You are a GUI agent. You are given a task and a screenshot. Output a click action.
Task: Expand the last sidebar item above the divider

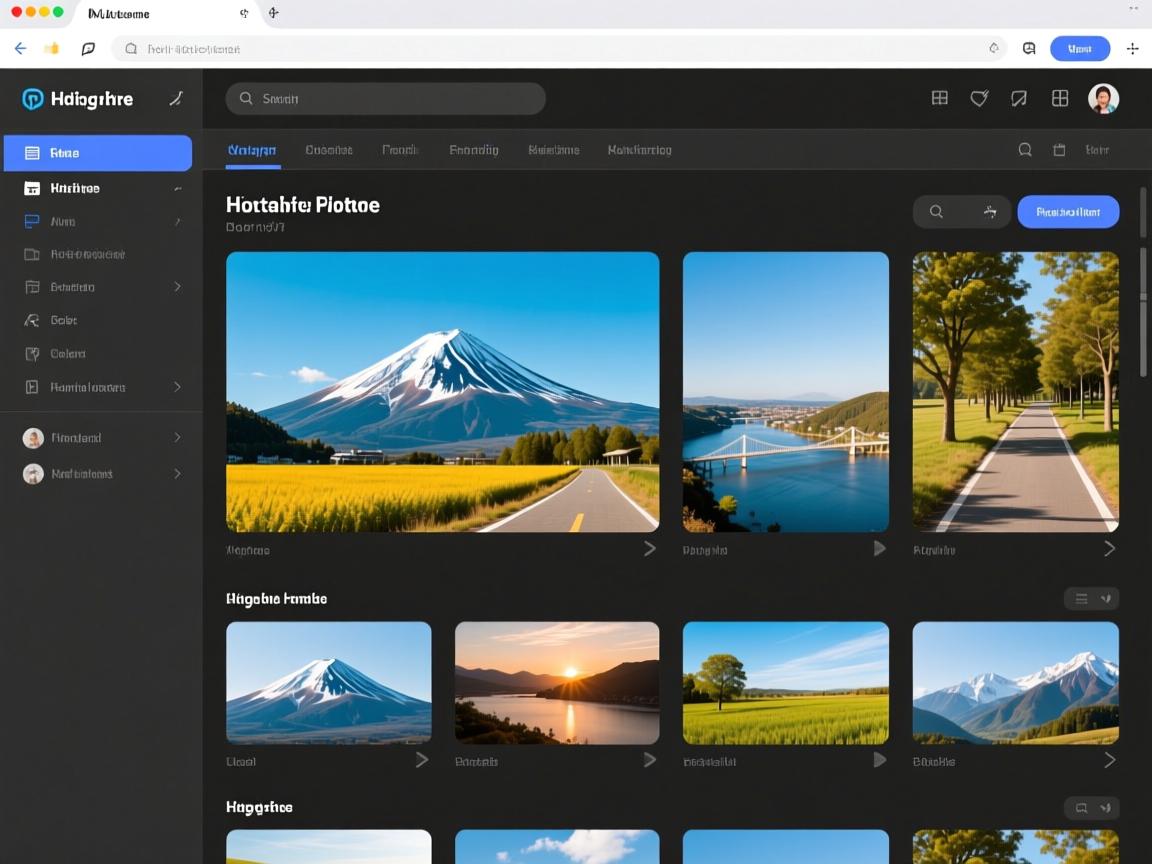click(177, 387)
